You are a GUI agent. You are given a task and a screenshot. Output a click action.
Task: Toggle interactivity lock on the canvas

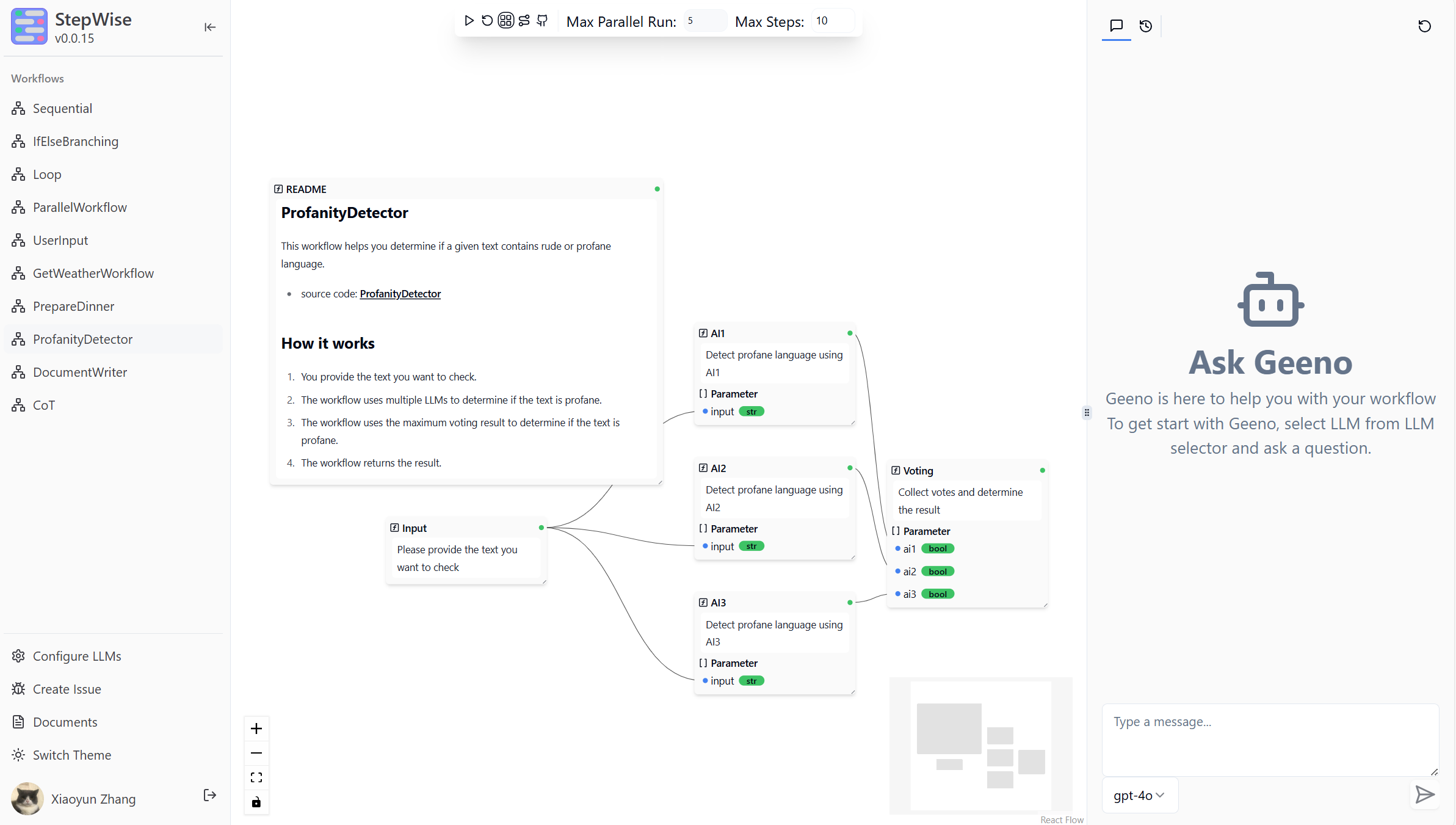click(x=256, y=802)
